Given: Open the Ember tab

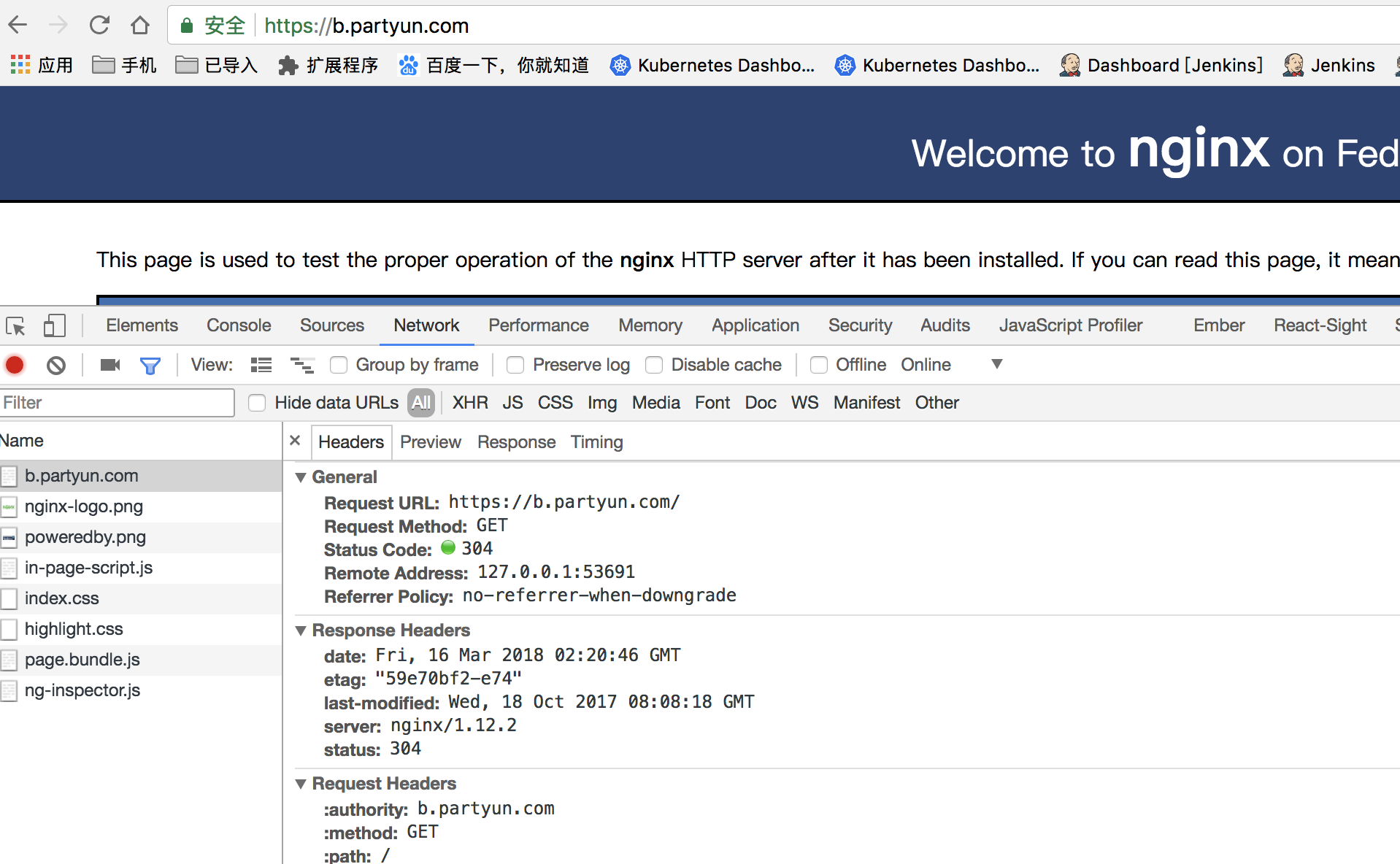Looking at the screenshot, I should [x=1219, y=325].
